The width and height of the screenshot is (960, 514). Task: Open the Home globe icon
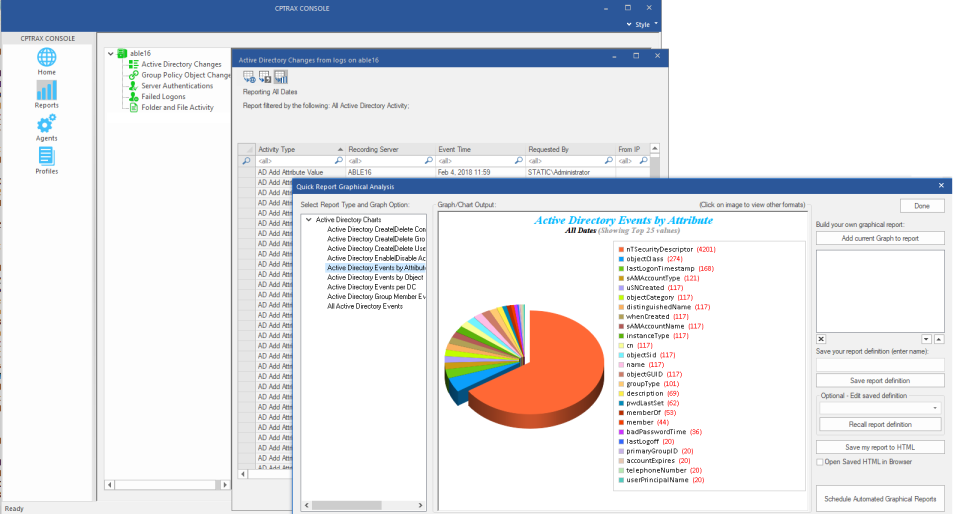(x=47, y=58)
